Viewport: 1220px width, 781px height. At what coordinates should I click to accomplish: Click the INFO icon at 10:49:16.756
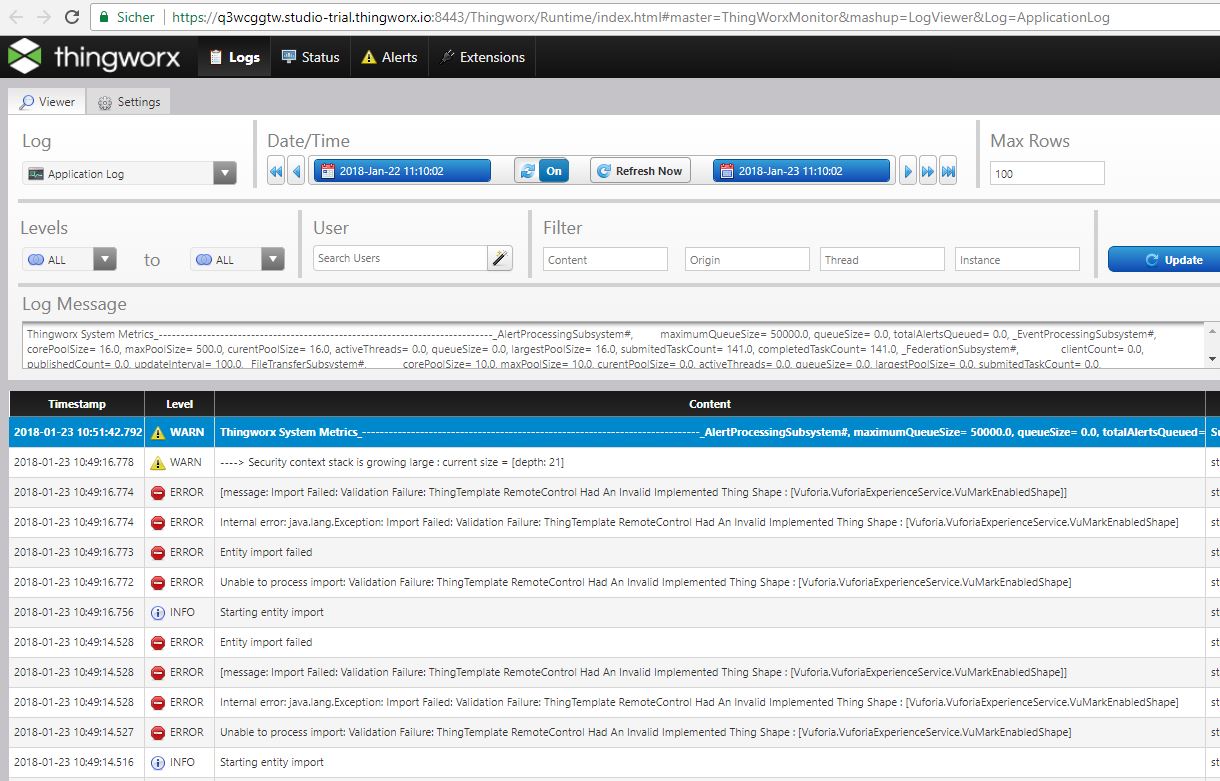pyautogui.click(x=158, y=612)
